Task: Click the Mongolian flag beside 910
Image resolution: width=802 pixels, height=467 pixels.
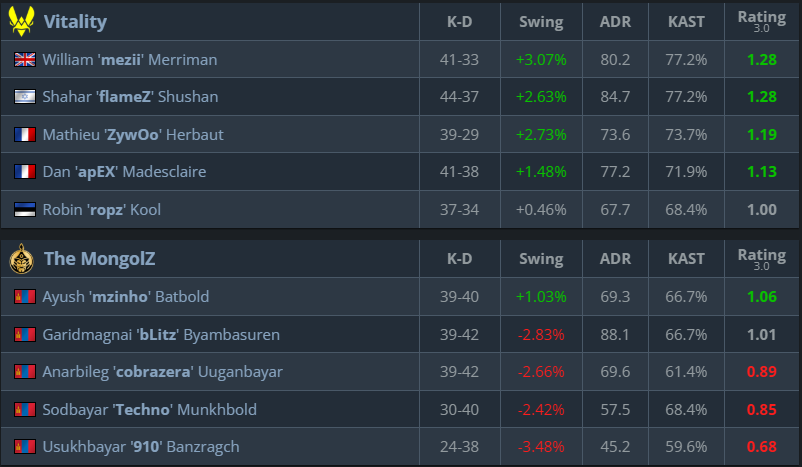Action: click(25, 447)
